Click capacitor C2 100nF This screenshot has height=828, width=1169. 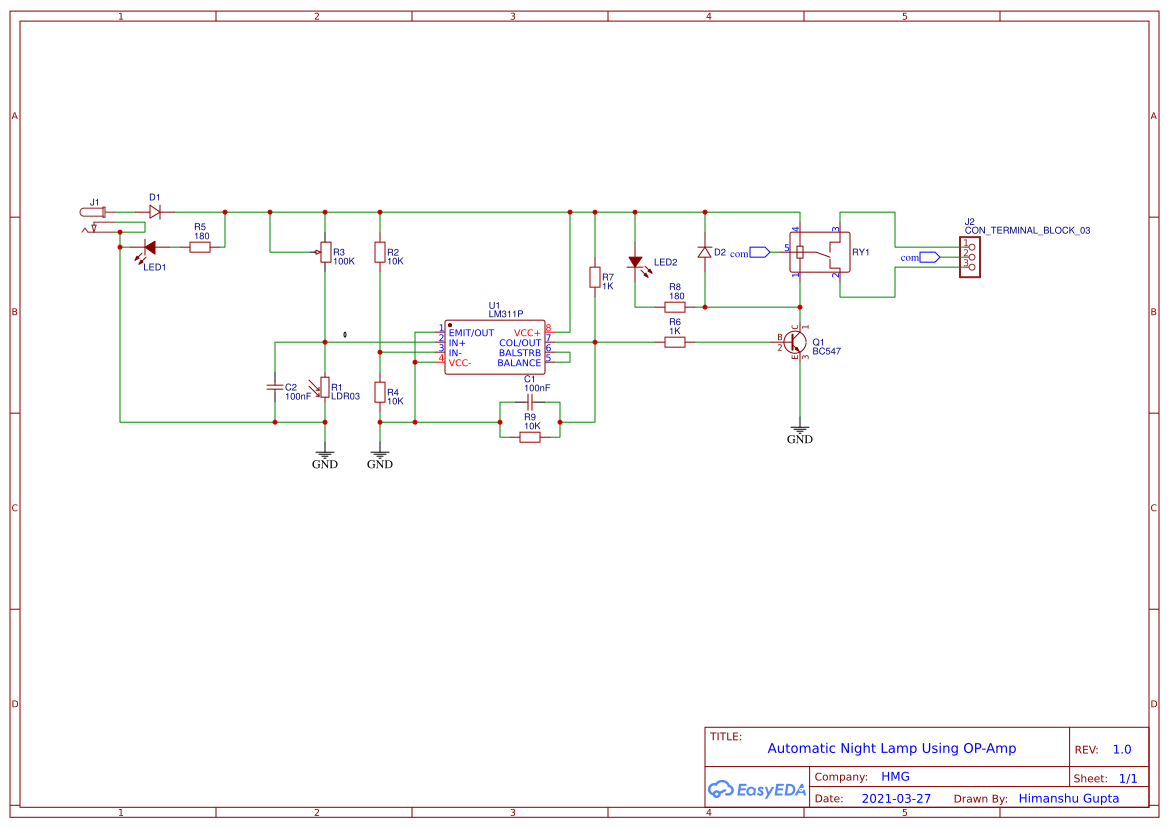pyautogui.click(x=275, y=387)
